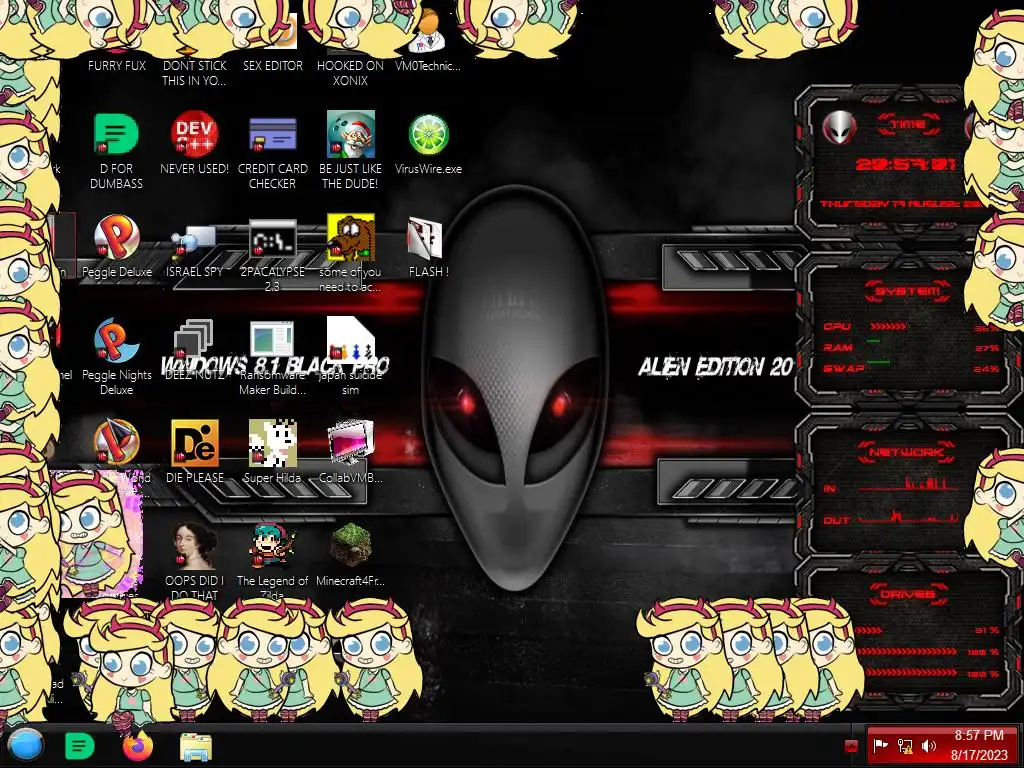1024x768 pixels.
Task: Open the Peggle Nights Deluxe desktop icon
Action: pyautogui.click(x=116, y=340)
